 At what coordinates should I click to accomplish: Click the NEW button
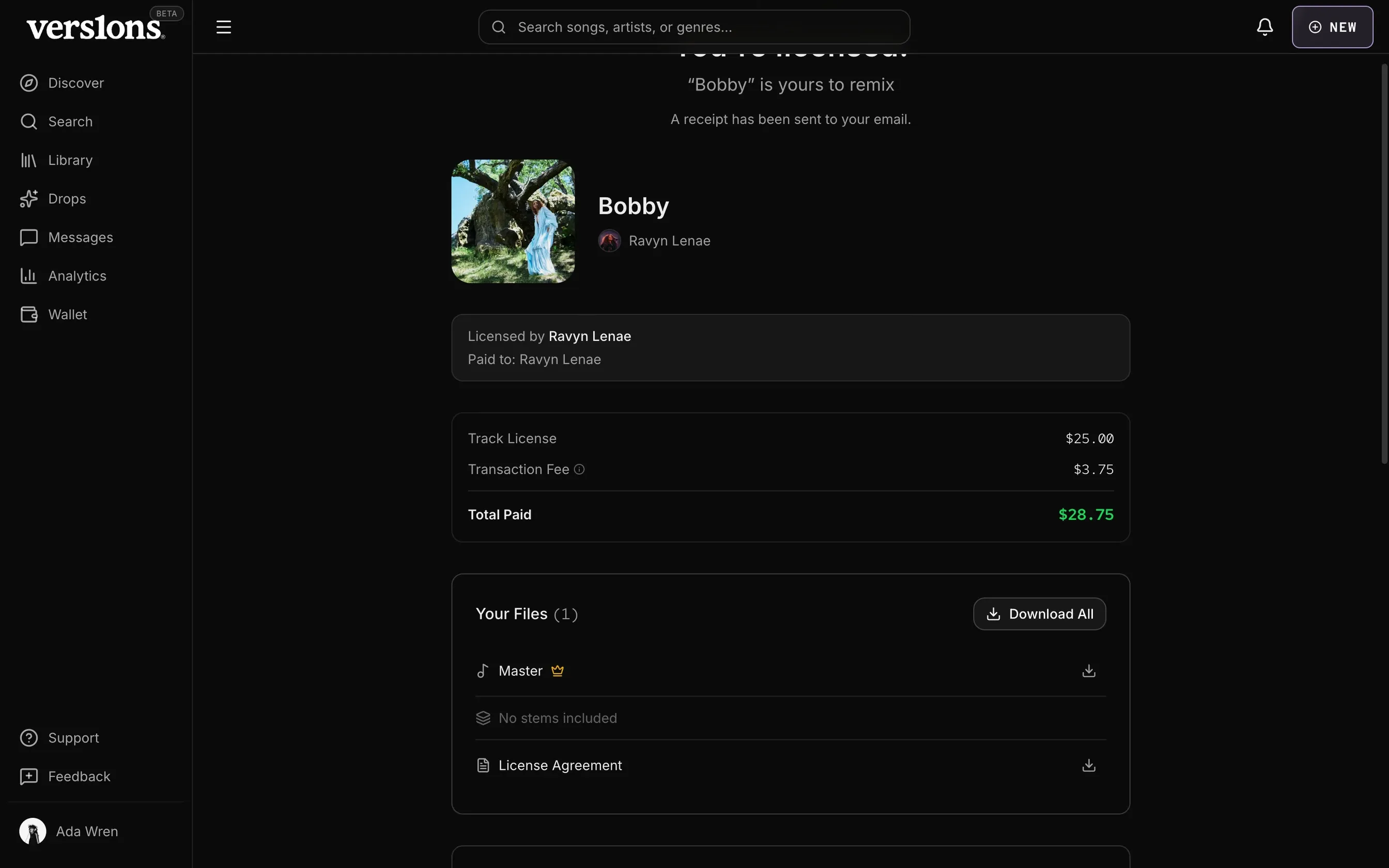tap(1332, 27)
